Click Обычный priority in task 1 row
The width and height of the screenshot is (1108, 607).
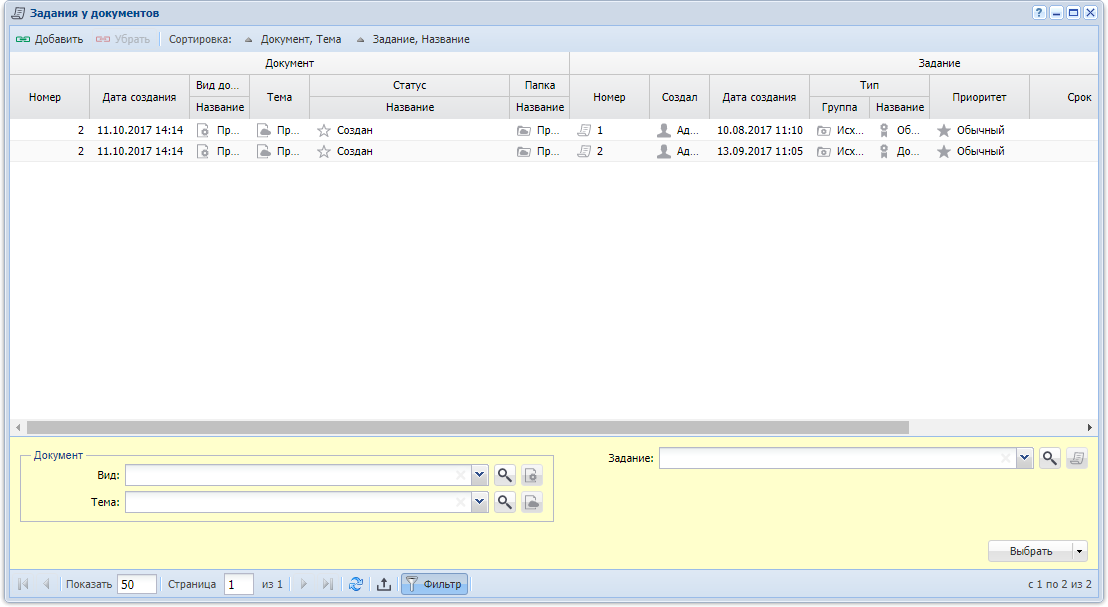tap(981, 130)
